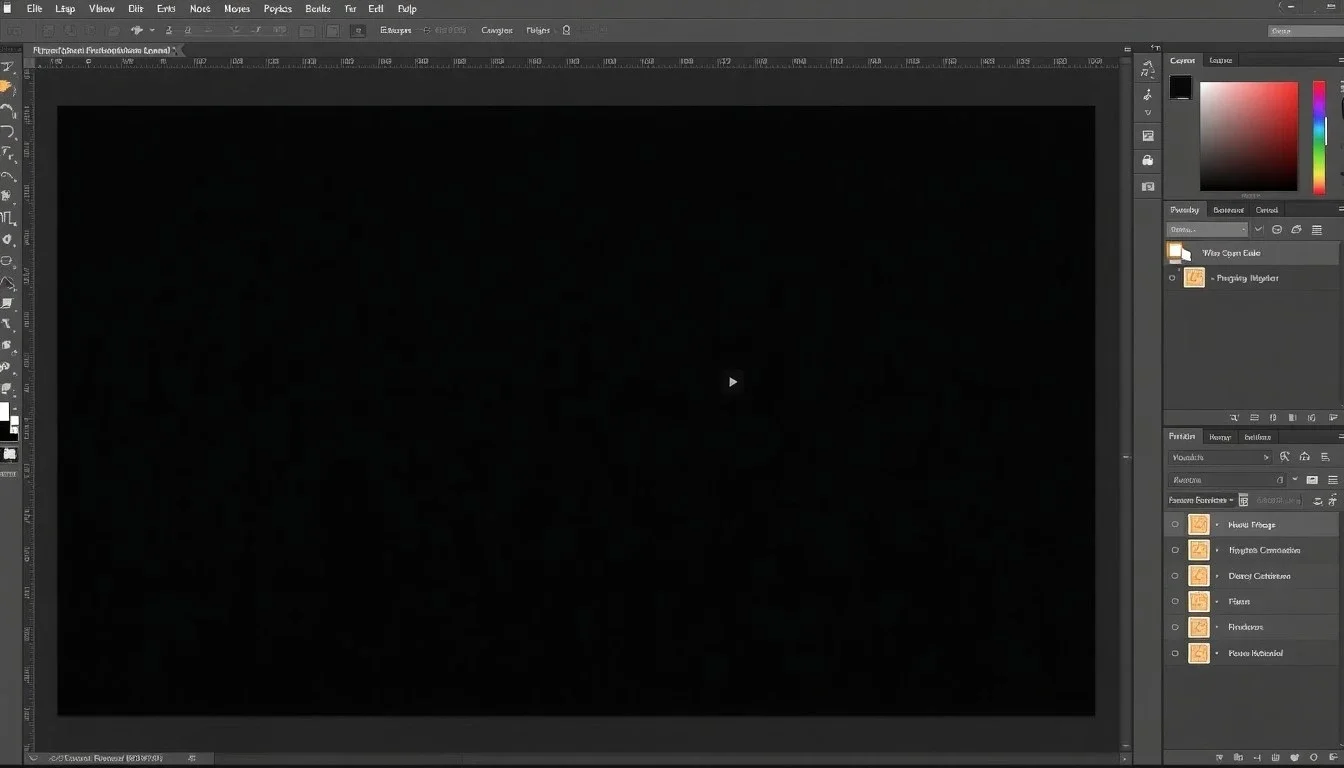Image resolution: width=1344 pixels, height=768 pixels.
Task: Open the layer kind filter dropdown
Action: coord(1219,457)
